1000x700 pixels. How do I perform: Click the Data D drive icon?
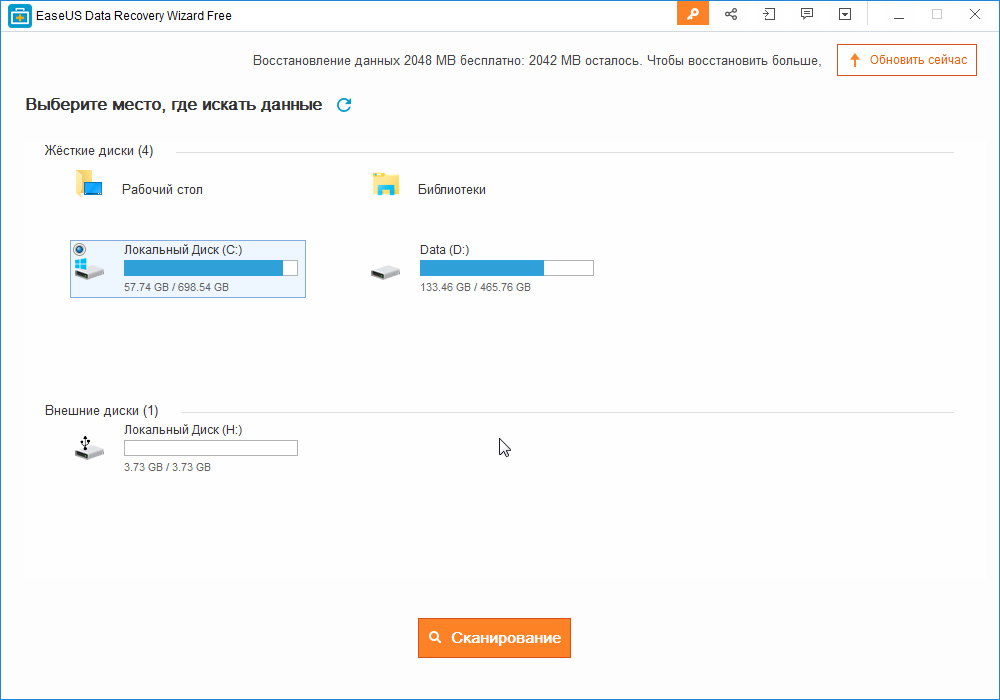(385, 272)
